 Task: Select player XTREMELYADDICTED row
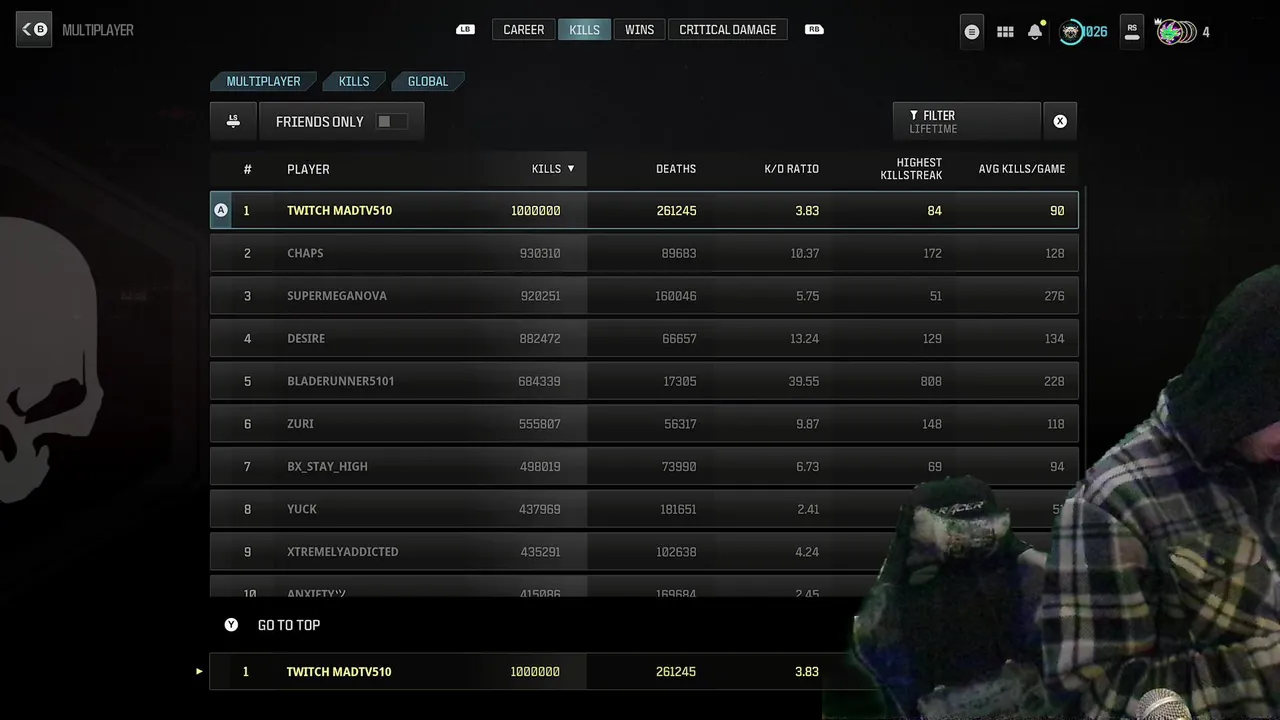coord(644,552)
